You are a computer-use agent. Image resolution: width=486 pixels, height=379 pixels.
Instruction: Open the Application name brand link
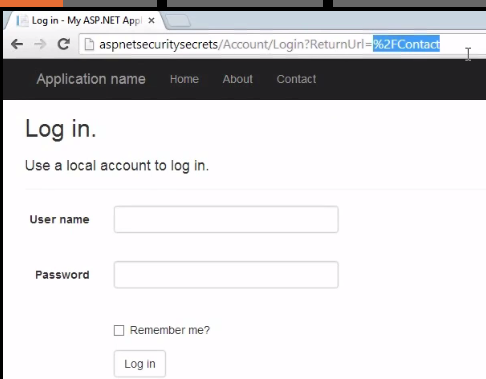pyautogui.click(x=91, y=79)
